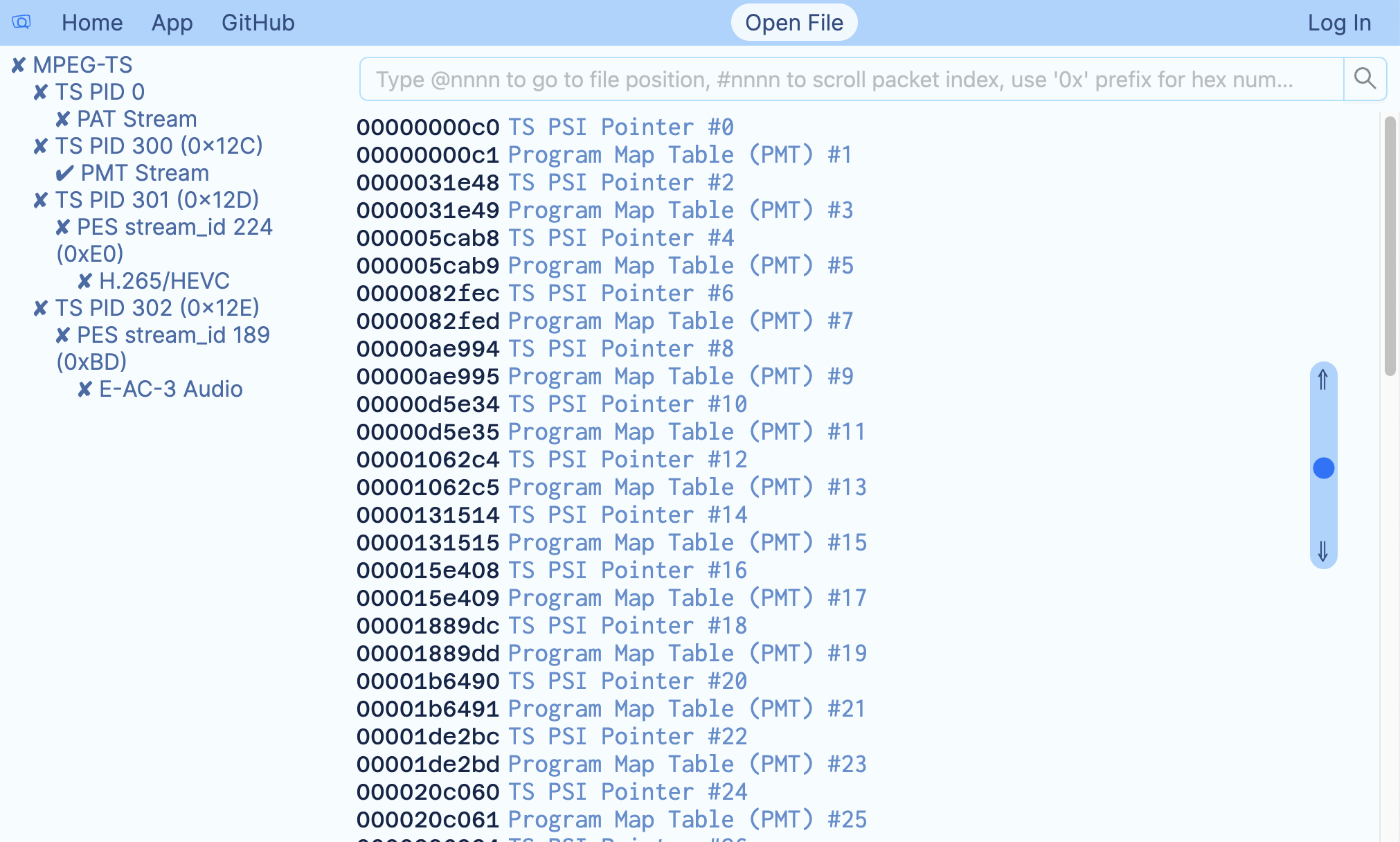
Task: Click the scrollbar up arrow icon
Action: [x=1323, y=379]
